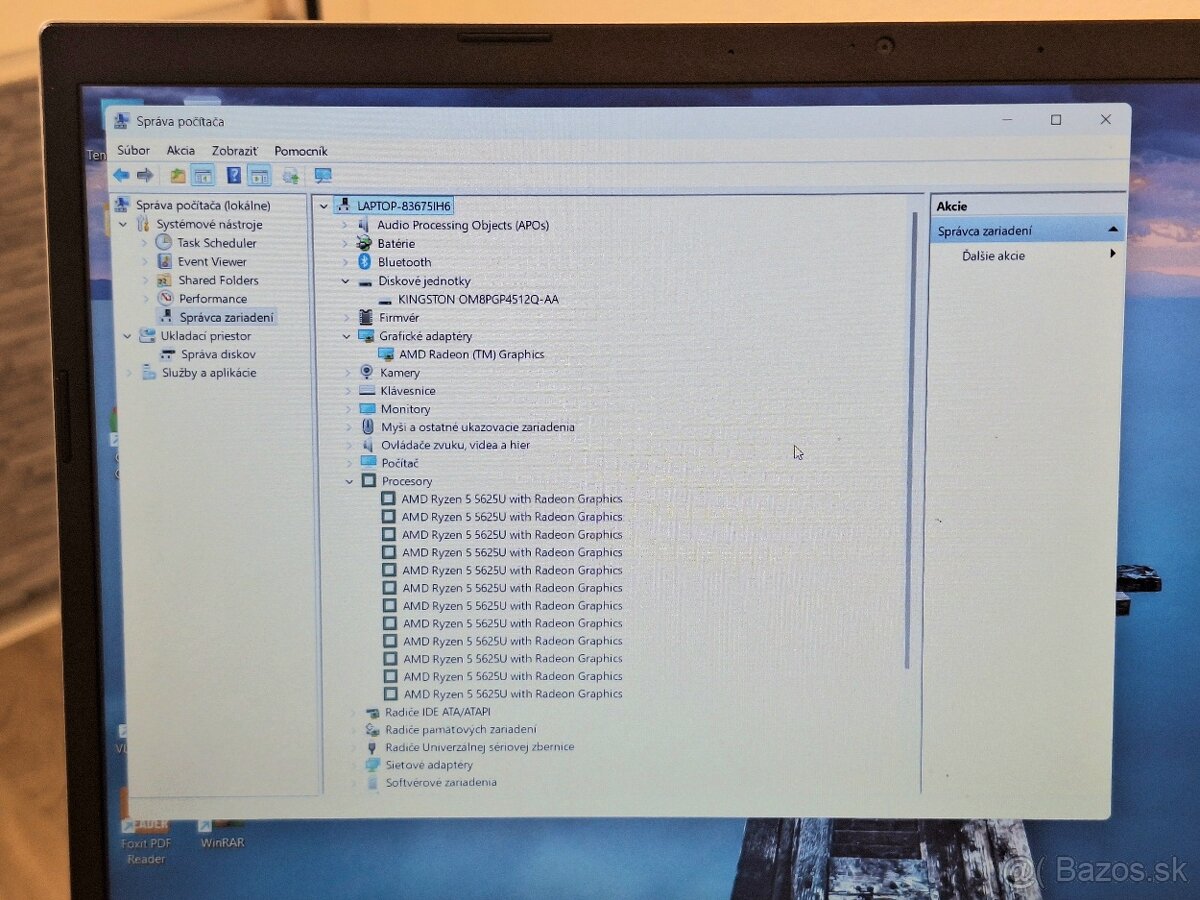This screenshot has height=900, width=1200.
Task: Expand the Radiče IDE ATA/ATAPI category
Action: 353,712
